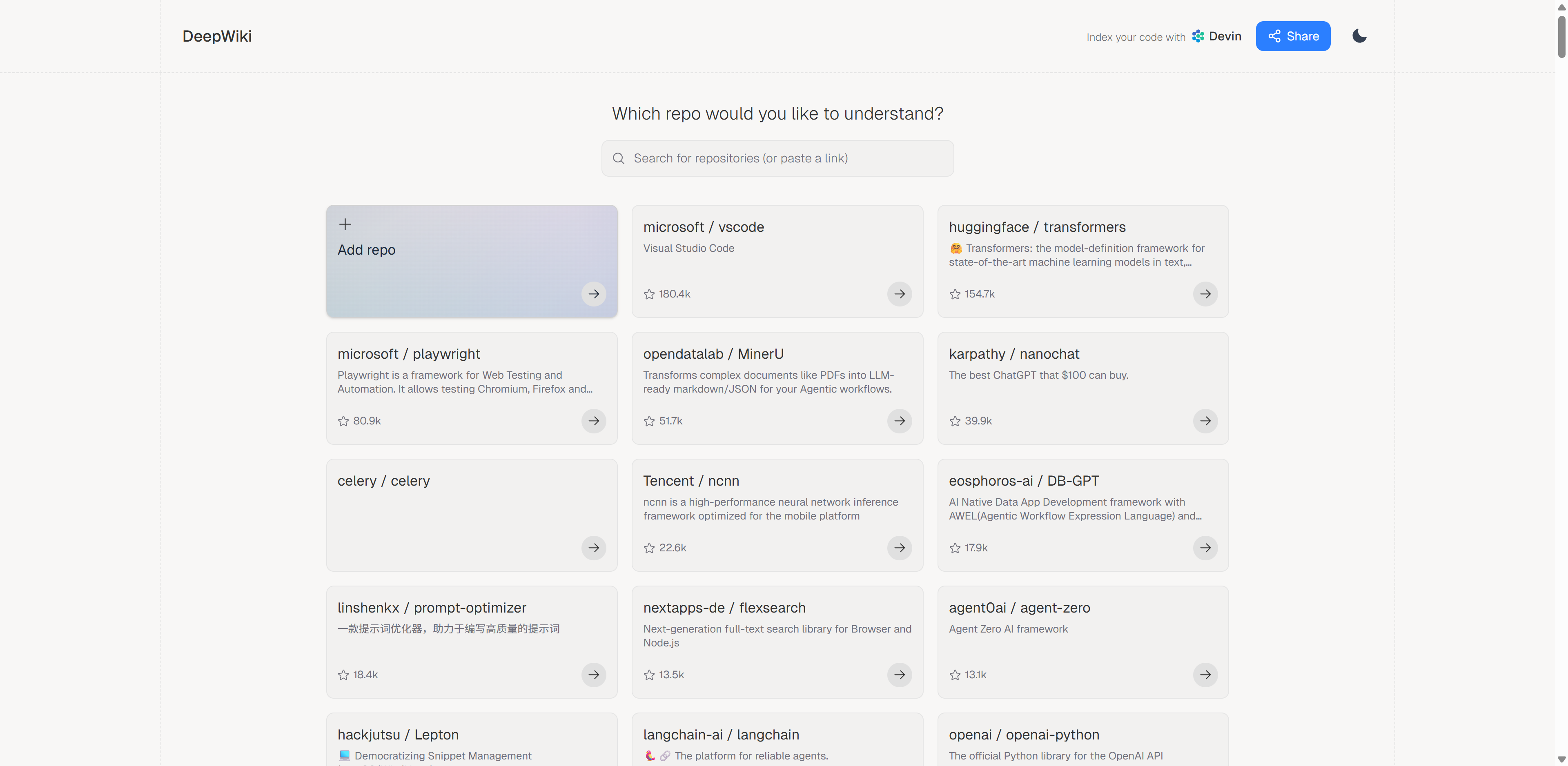1568x766 pixels.
Task: Open the arrow on the celery / celery card
Action: pyautogui.click(x=593, y=548)
